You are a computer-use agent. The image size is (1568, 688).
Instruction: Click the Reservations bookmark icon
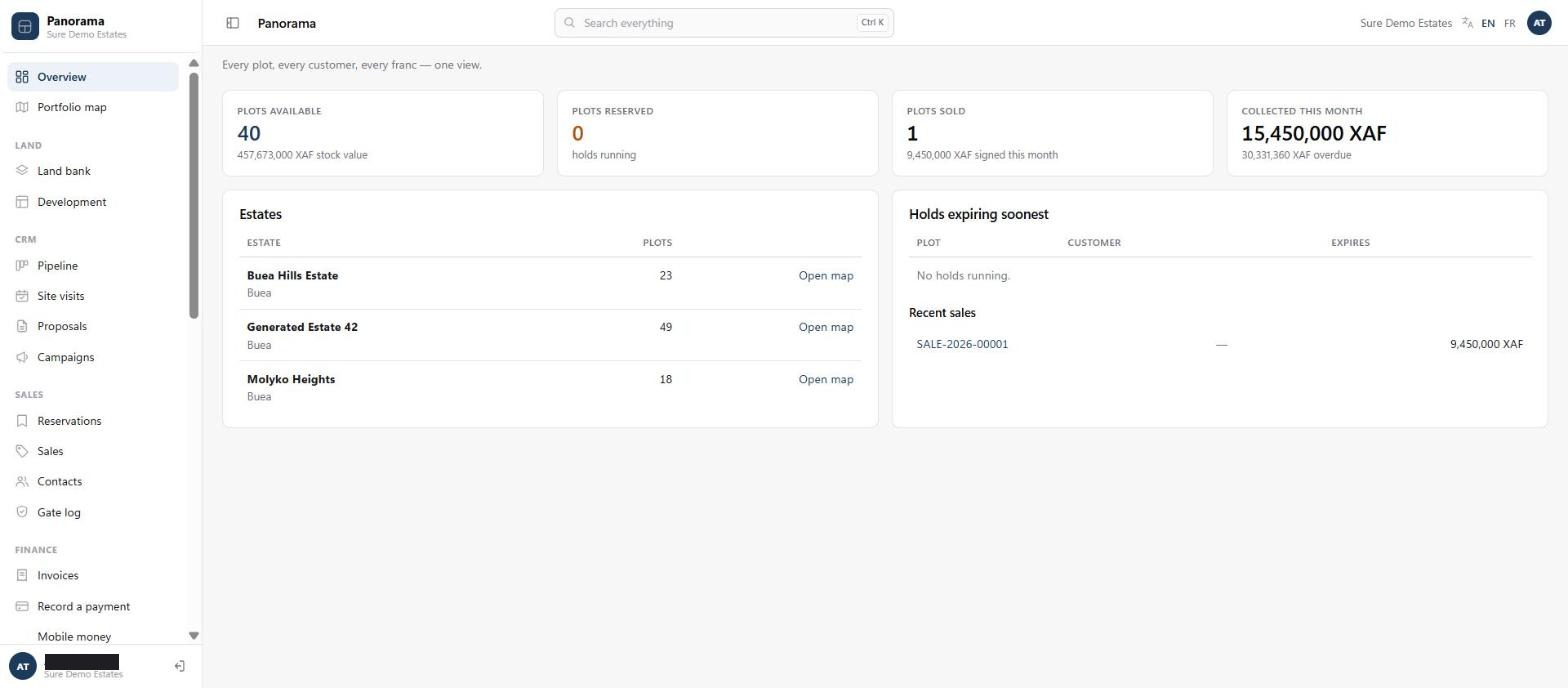pos(22,421)
